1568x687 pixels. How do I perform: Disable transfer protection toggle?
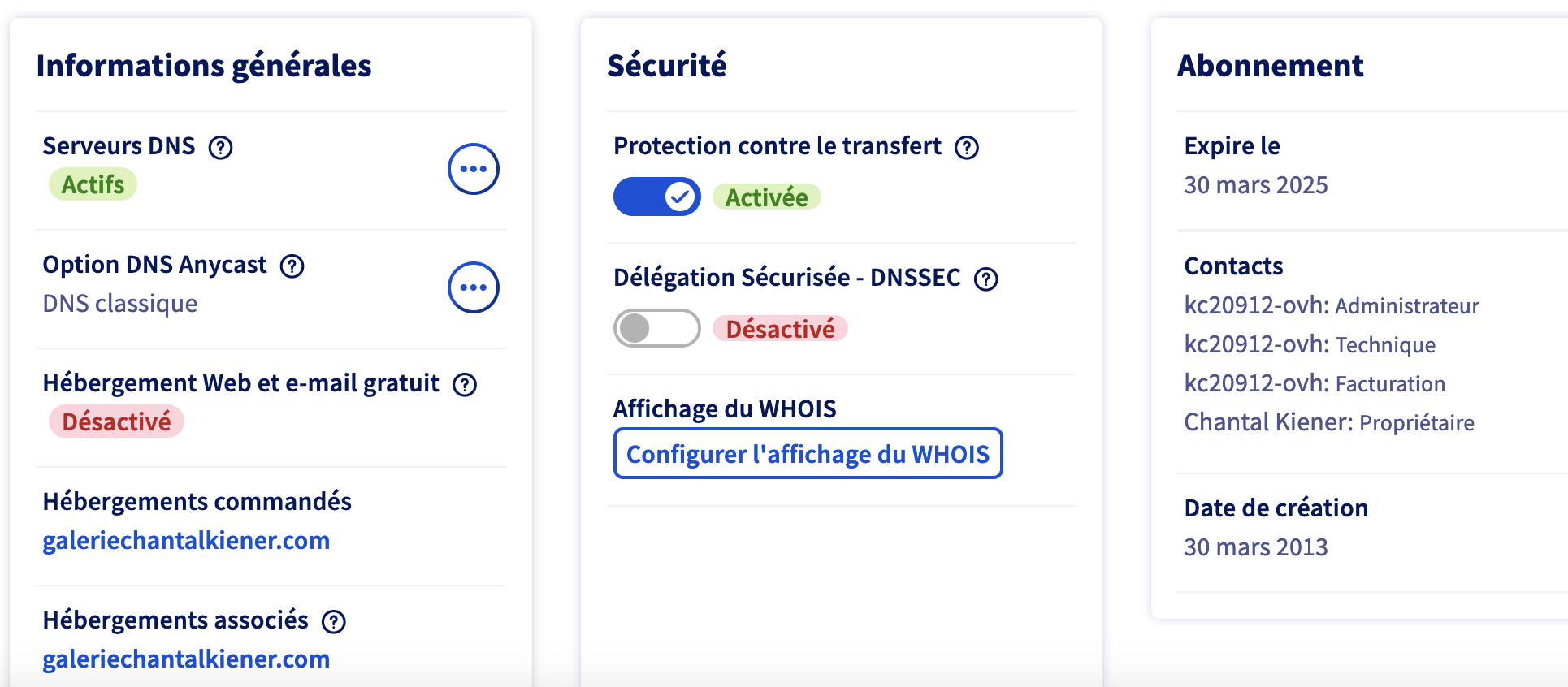657,197
